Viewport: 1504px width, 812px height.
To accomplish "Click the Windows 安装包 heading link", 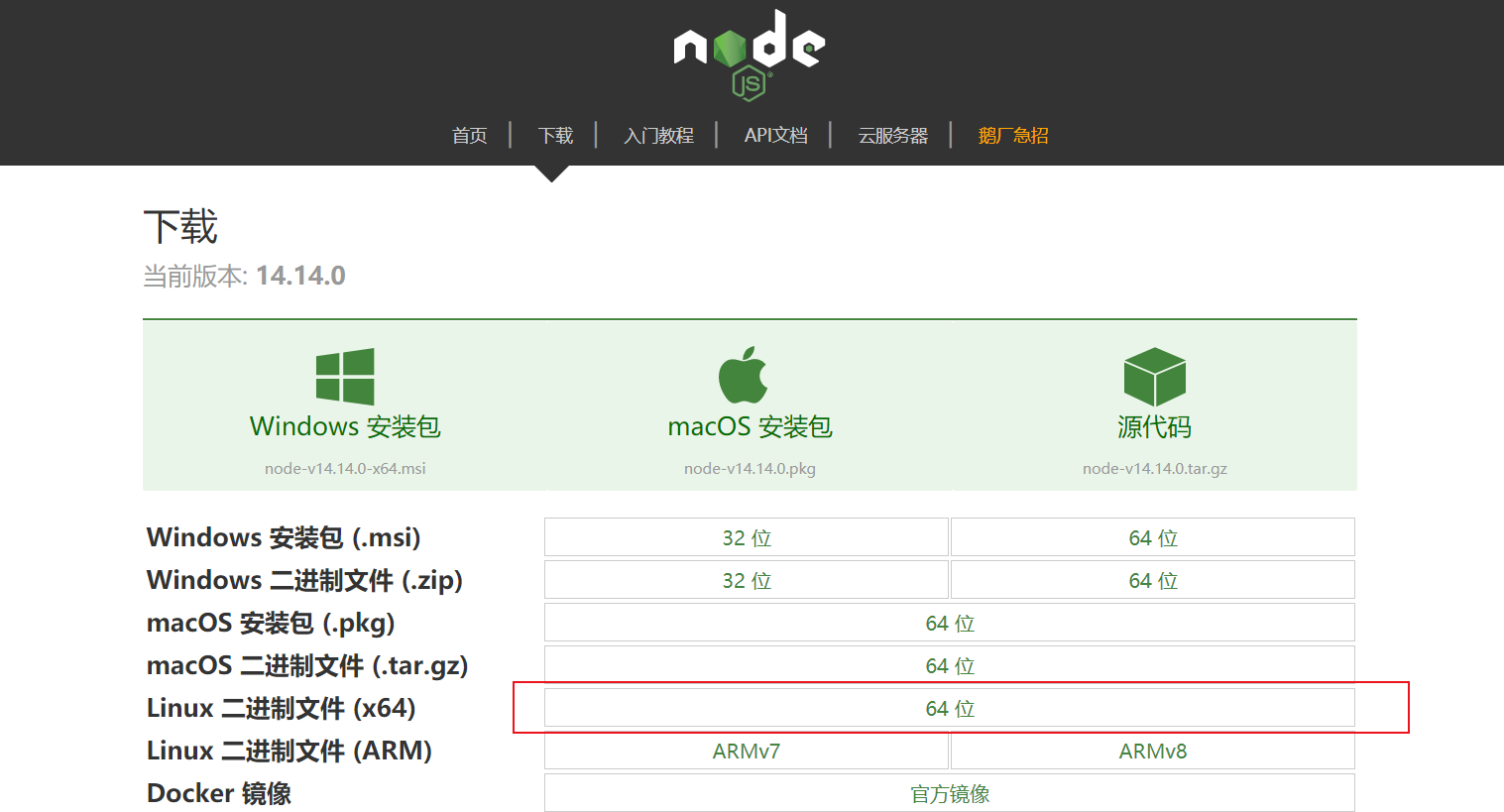I will click(x=345, y=426).
